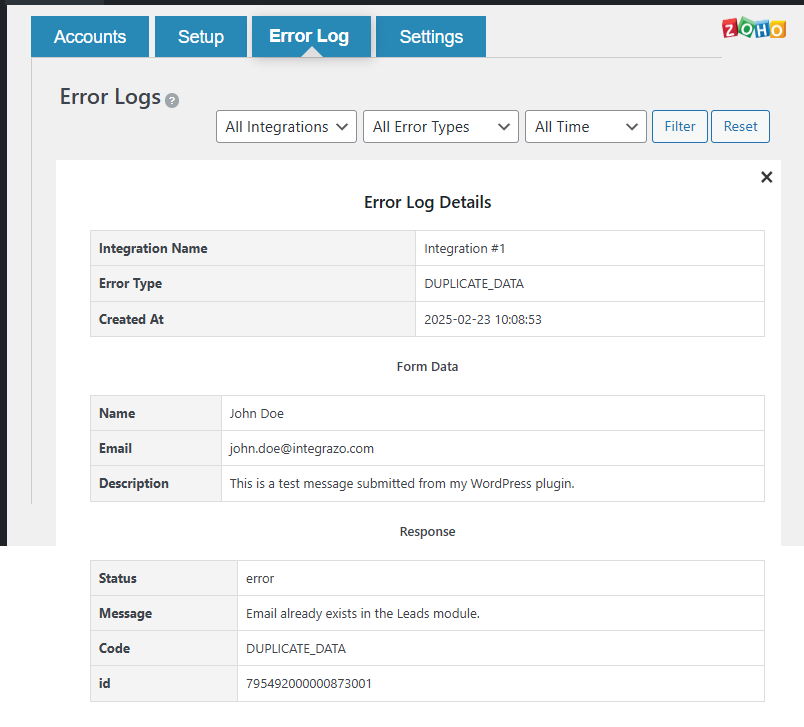The width and height of the screenshot is (804, 727).
Task: Click the Error Log Details heading
Action: pos(428,203)
